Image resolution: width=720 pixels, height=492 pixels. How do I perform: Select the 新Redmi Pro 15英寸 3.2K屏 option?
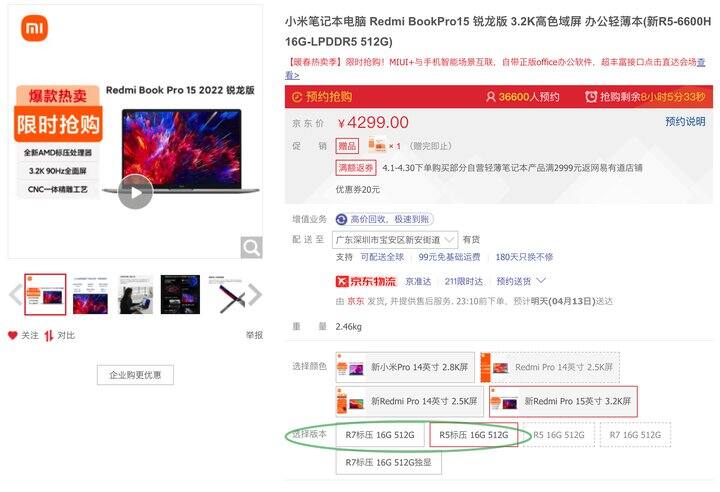pos(563,402)
